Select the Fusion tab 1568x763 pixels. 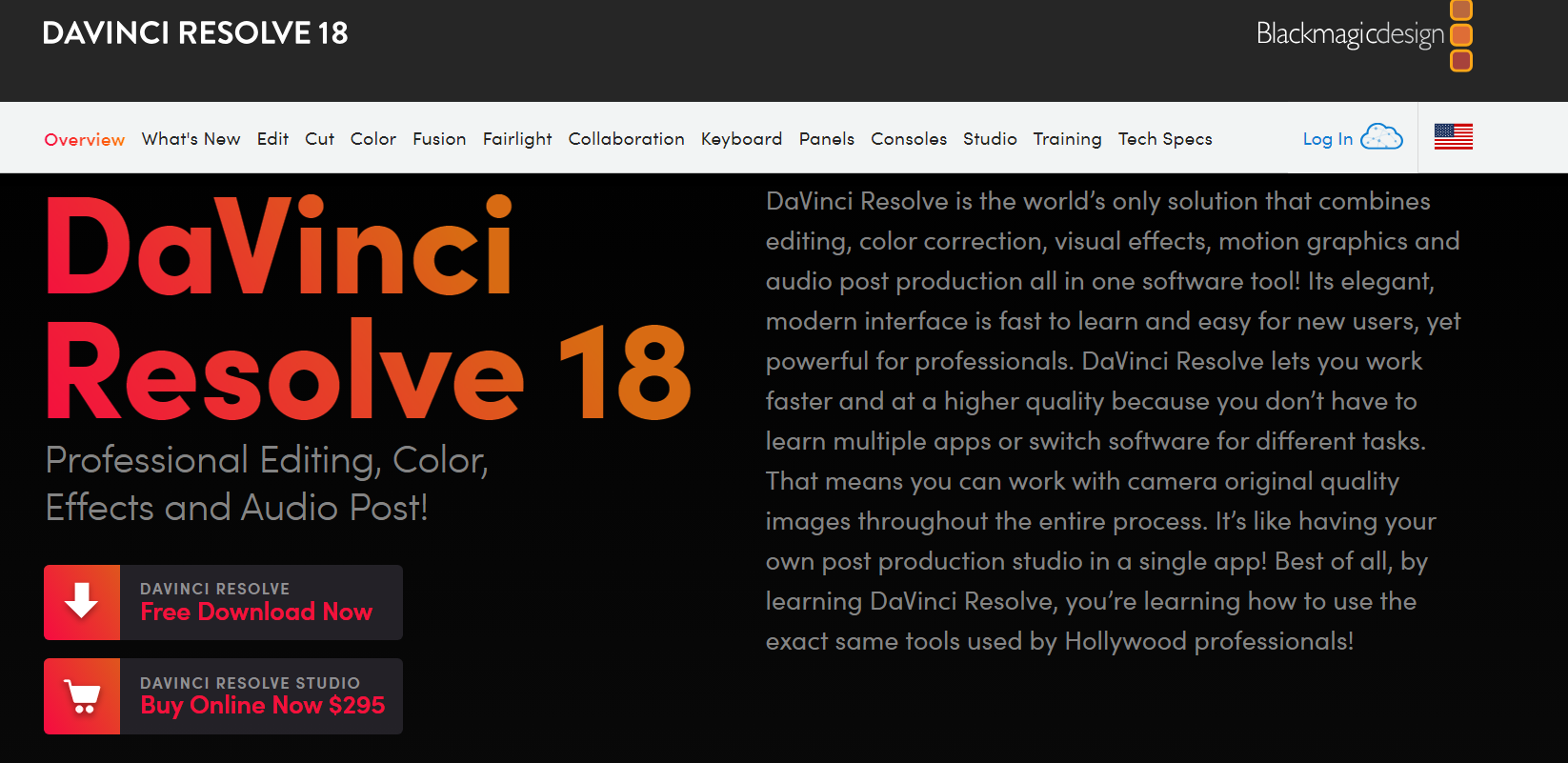click(x=439, y=139)
